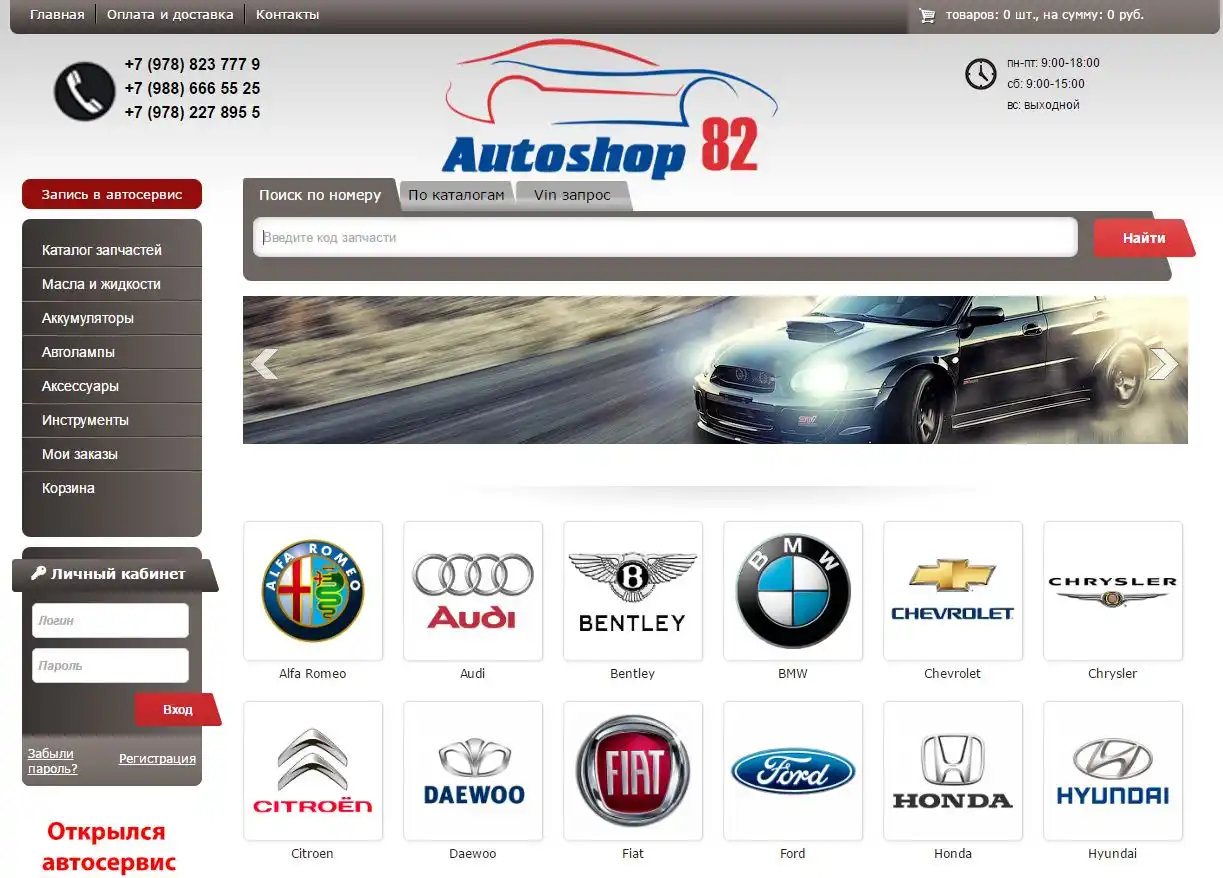Choose the Chevrolet brand logo
The height and width of the screenshot is (878, 1223).
tap(953, 590)
